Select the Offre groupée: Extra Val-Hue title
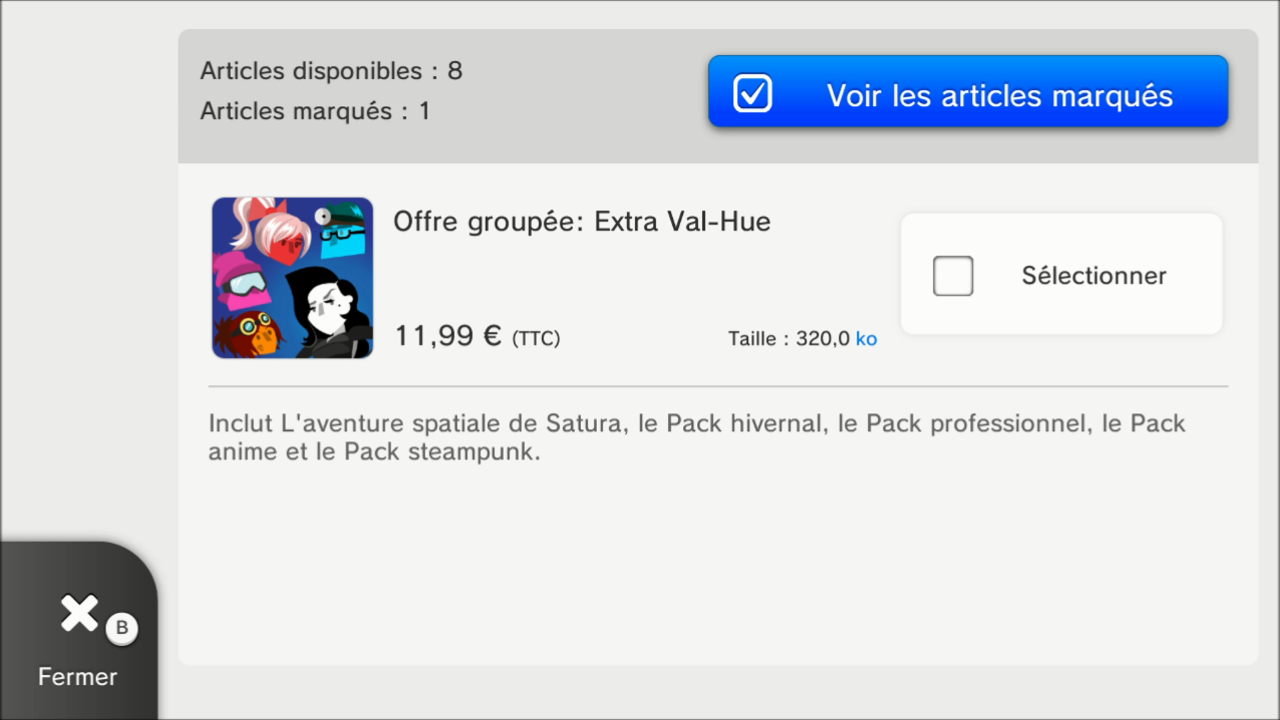This screenshot has height=720, width=1280. click(582, 222)
